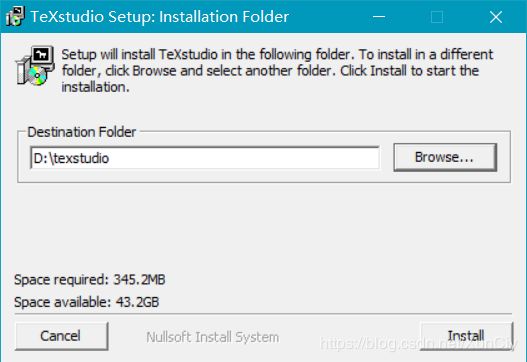Click empty area below Destination Folder box
The width and height of the screenshot is (527, 362).
[x=264, y=227]
